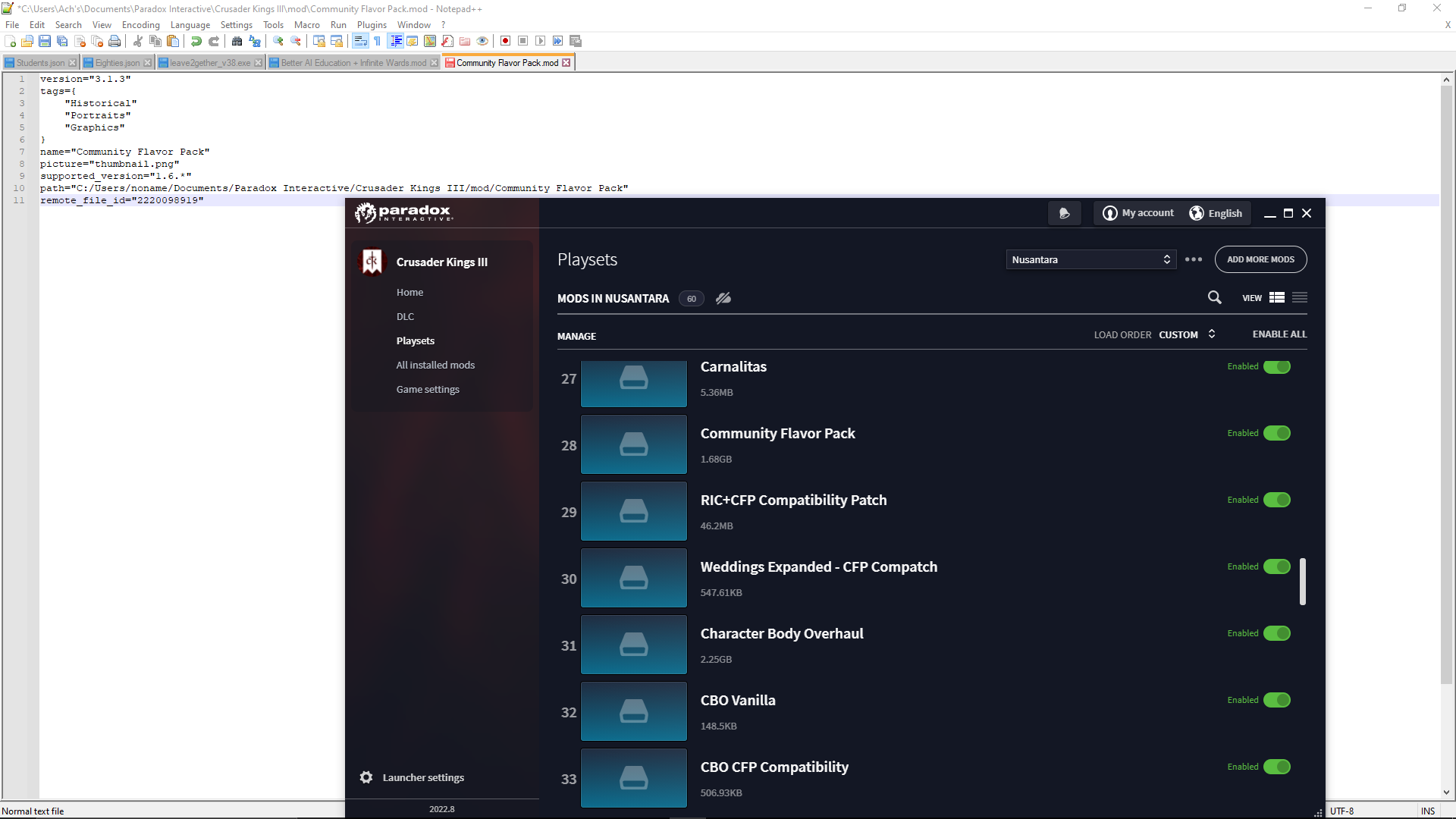Click the list view icon for mods

[1300, 297]
